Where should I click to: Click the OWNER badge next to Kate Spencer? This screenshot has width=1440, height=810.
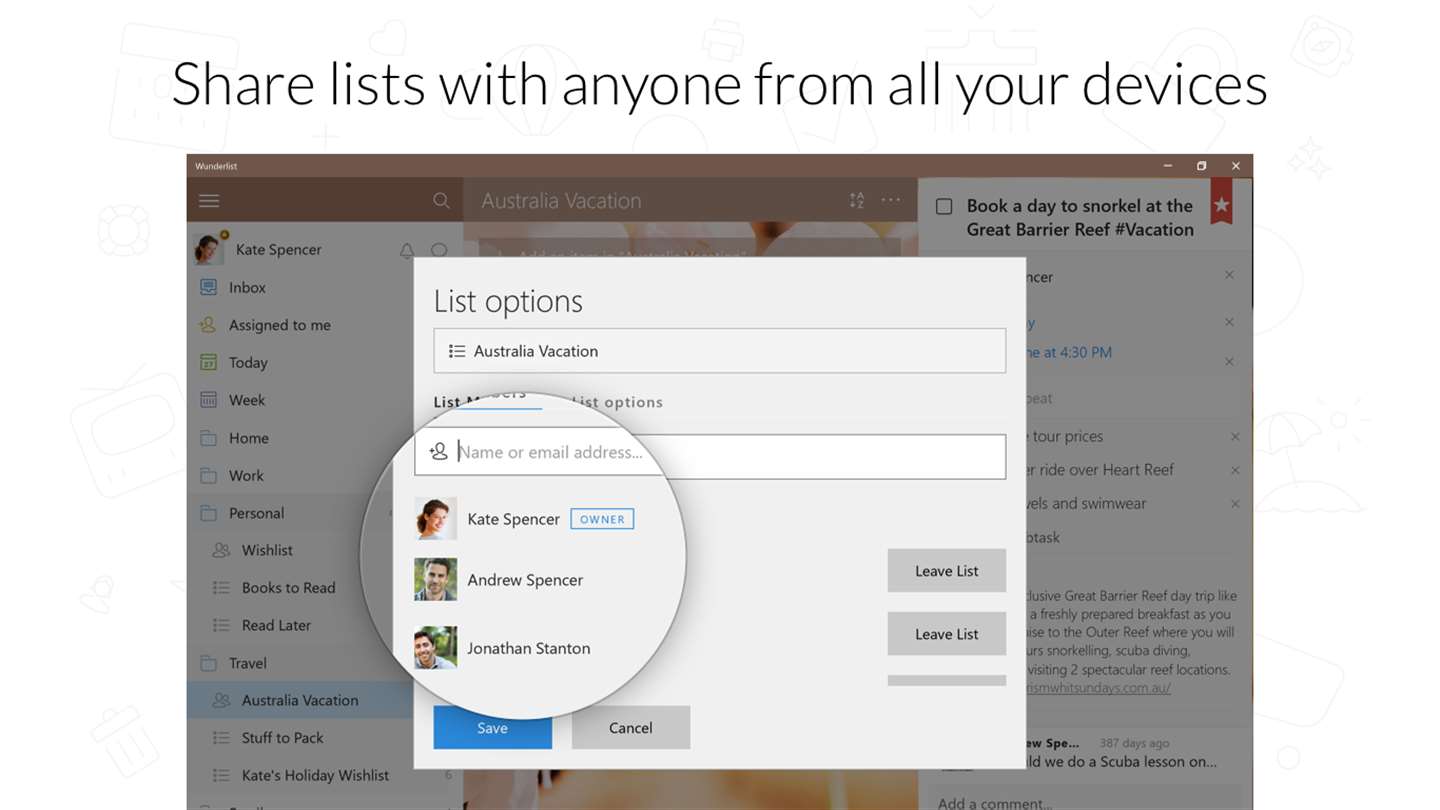click(602, 519)
